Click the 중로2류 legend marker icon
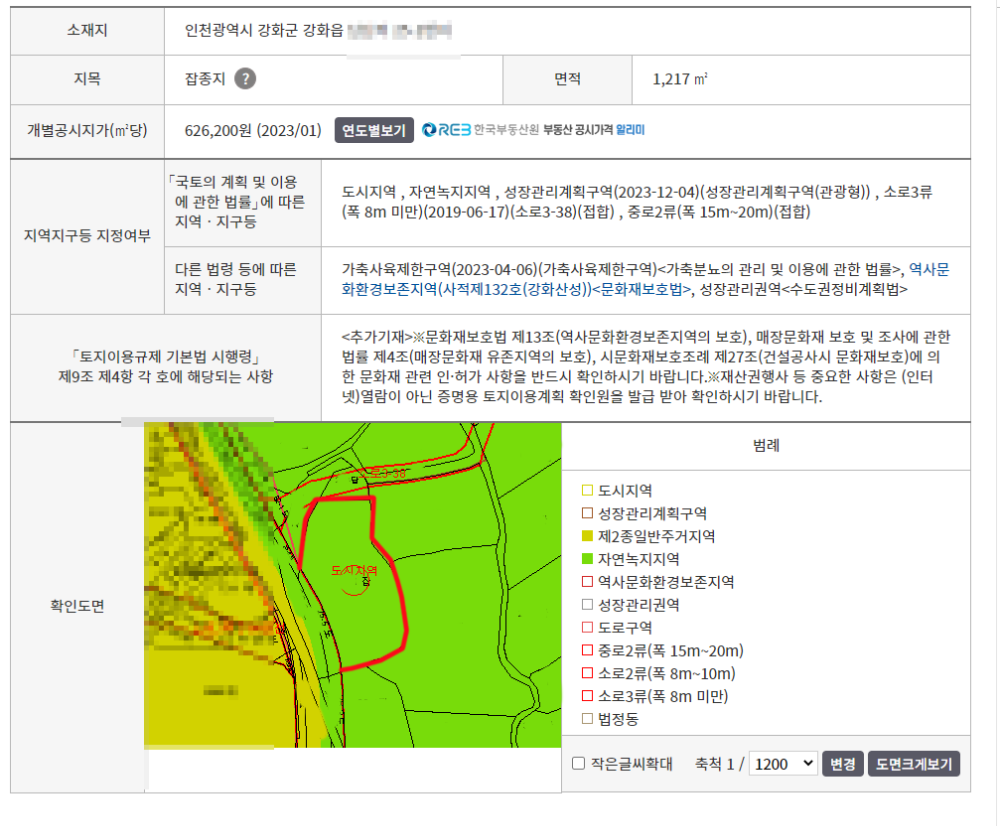 587,651
